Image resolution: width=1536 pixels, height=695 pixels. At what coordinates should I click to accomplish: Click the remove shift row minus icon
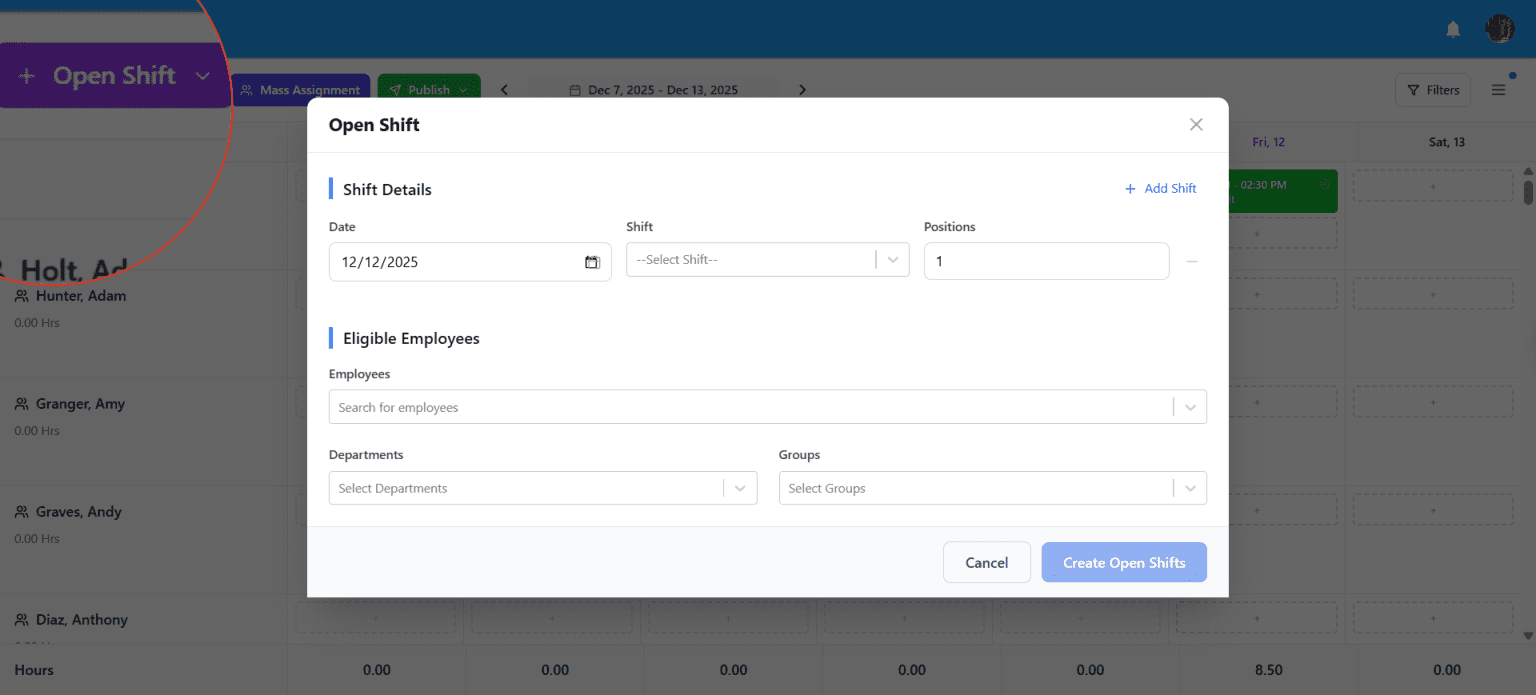click(x=1192, y=262)
